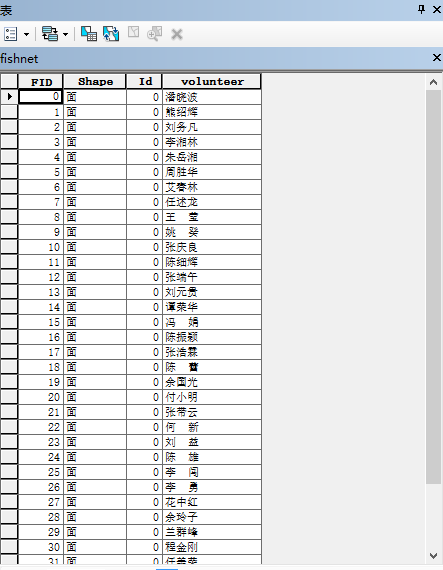Click the Switch Selection icon
This screenshot has height=570, width=443.
point(111,34)
